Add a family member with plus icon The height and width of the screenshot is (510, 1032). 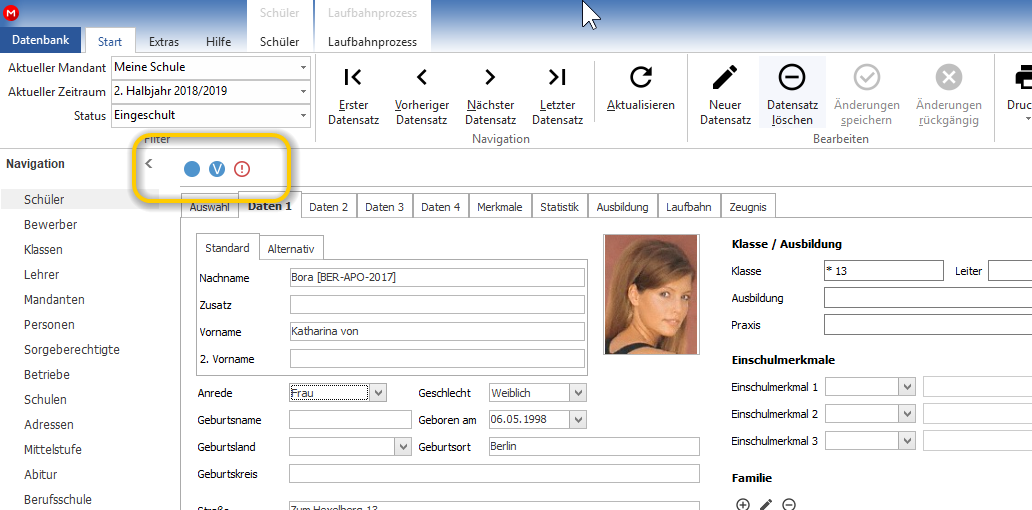point(742,505)
